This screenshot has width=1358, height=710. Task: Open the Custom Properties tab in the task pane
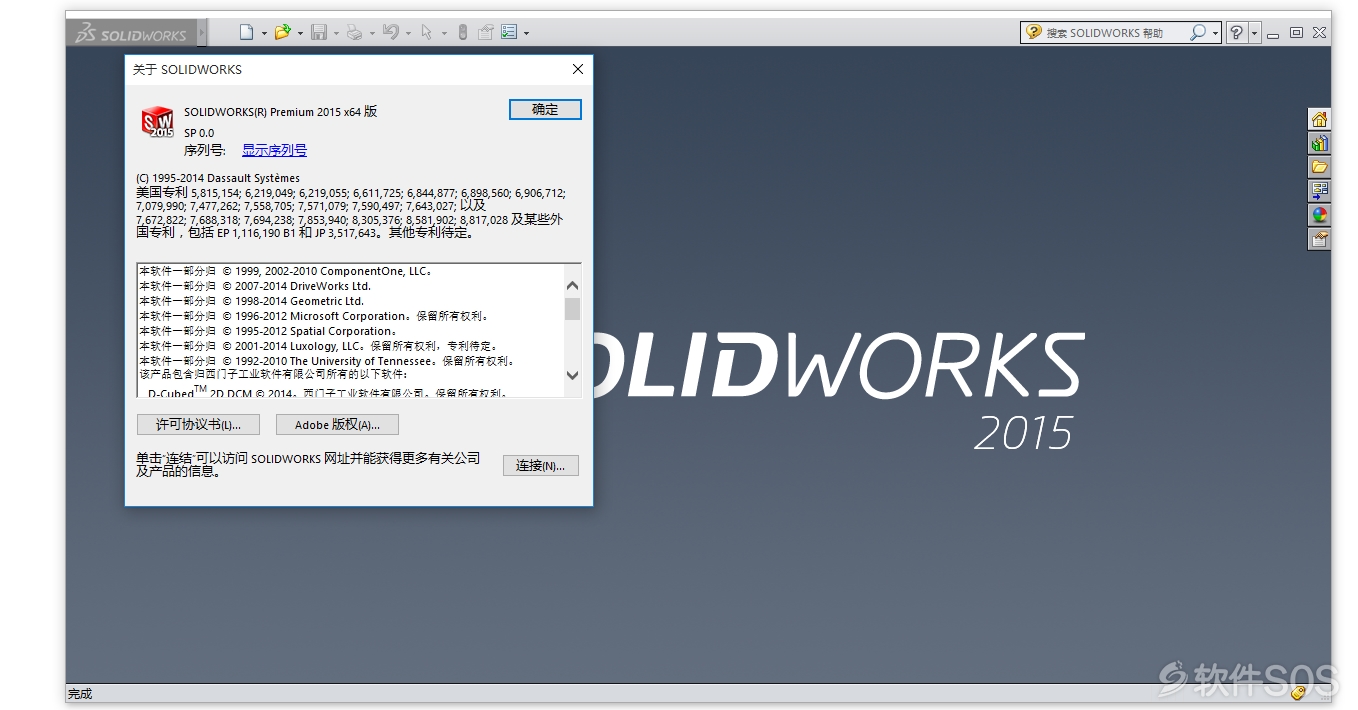[1319, 239]
